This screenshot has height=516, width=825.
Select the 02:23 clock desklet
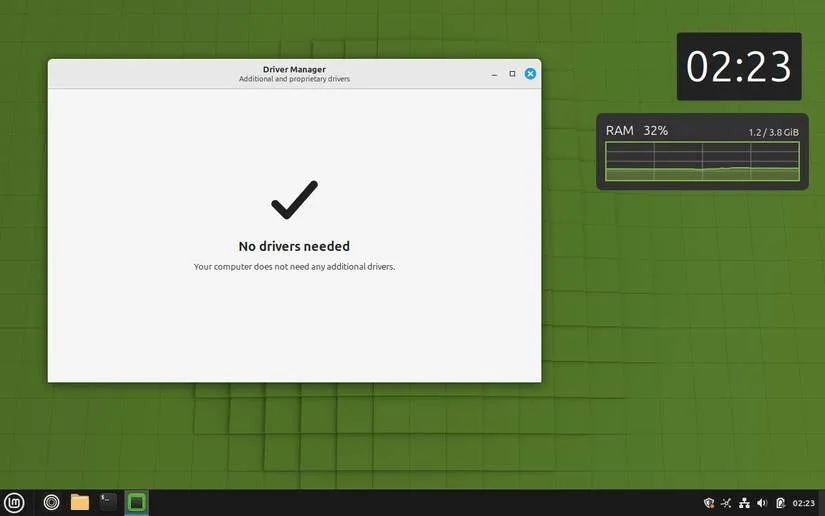739,67
